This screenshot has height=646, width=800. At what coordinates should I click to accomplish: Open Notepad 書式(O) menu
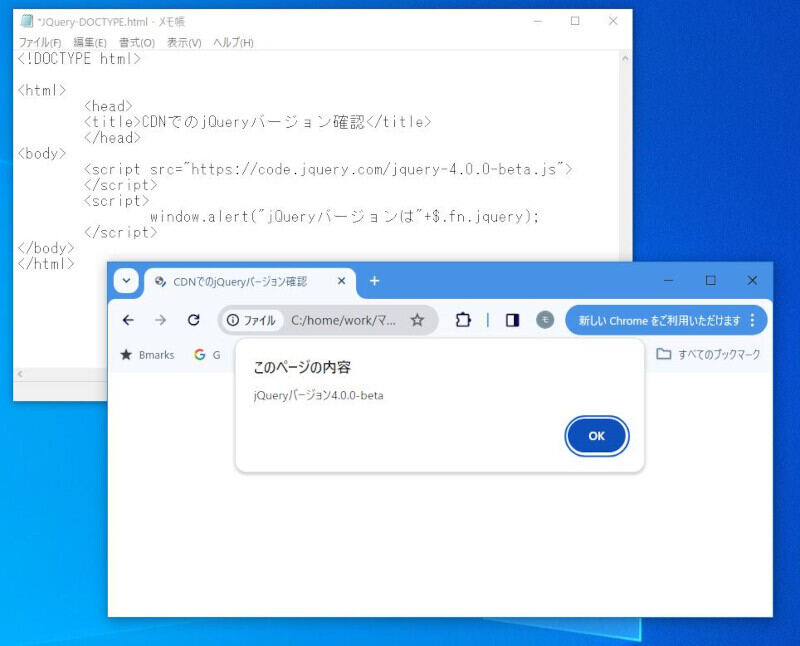pyautogui.click(x=137, y=42)
